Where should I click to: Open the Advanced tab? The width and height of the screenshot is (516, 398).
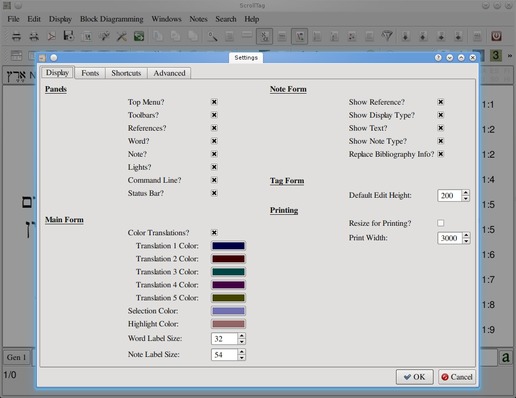pos(169,73)
